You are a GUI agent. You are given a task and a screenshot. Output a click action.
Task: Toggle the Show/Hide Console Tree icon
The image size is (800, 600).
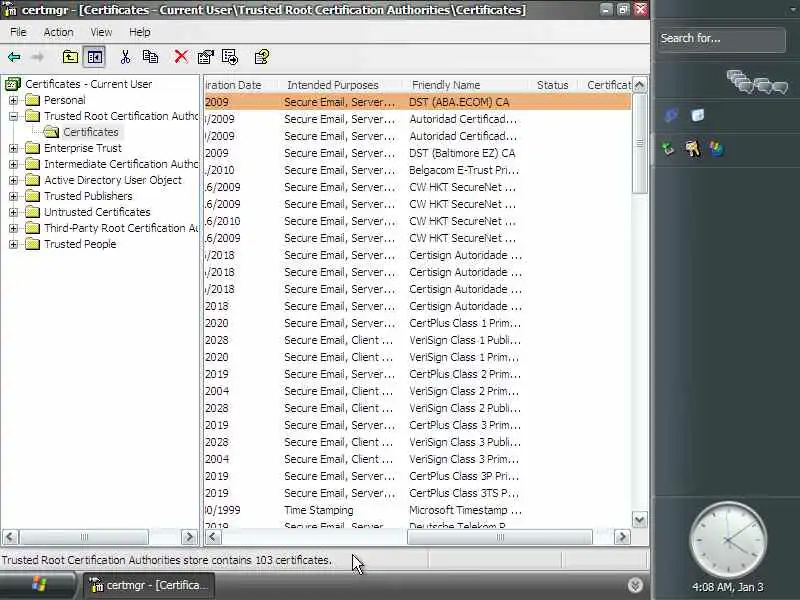[x=94, y=57]
